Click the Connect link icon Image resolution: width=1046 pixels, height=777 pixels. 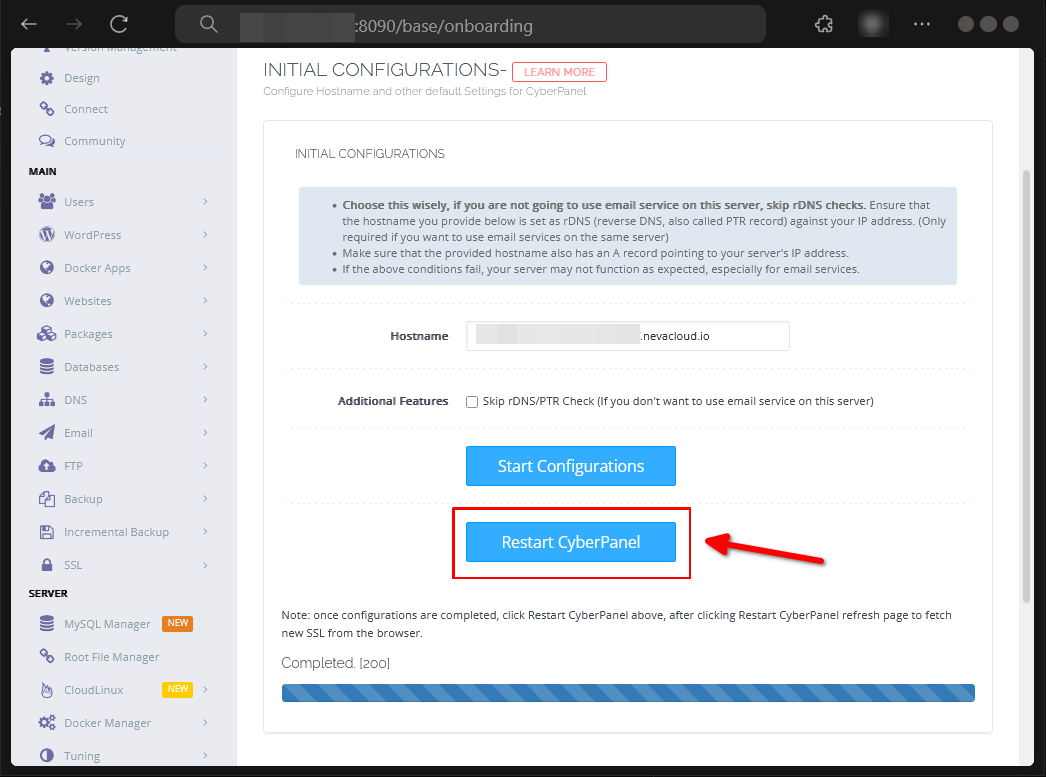tap(47, 109)
